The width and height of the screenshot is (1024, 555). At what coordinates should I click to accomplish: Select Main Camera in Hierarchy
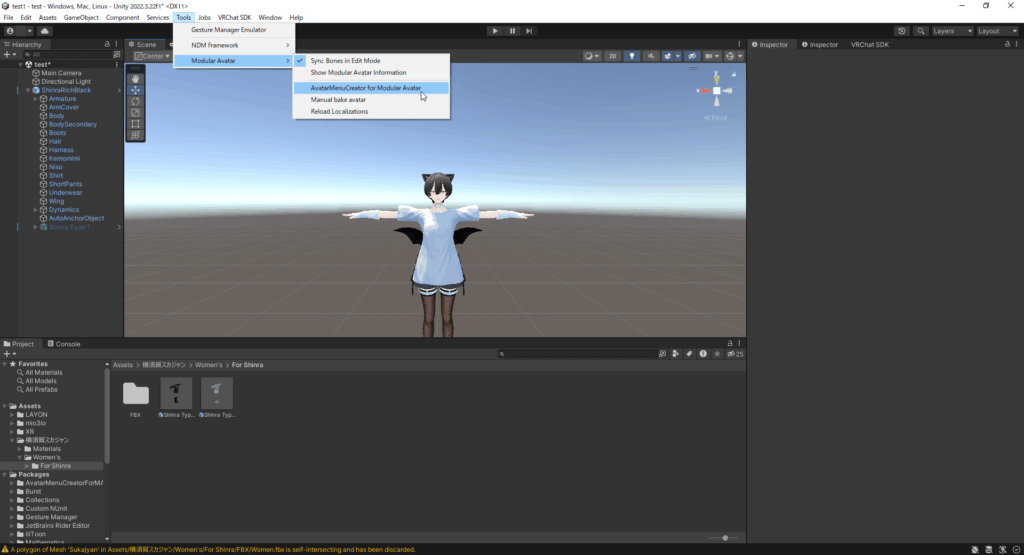tap(61, 73)
